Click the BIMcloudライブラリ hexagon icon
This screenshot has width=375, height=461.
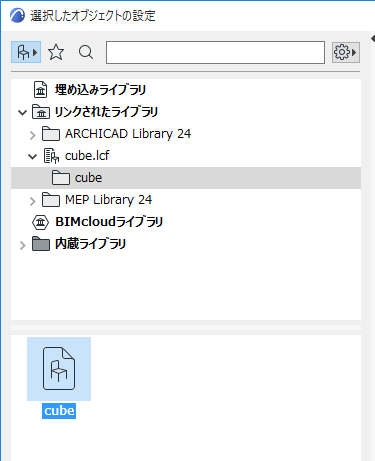[41, 222]
